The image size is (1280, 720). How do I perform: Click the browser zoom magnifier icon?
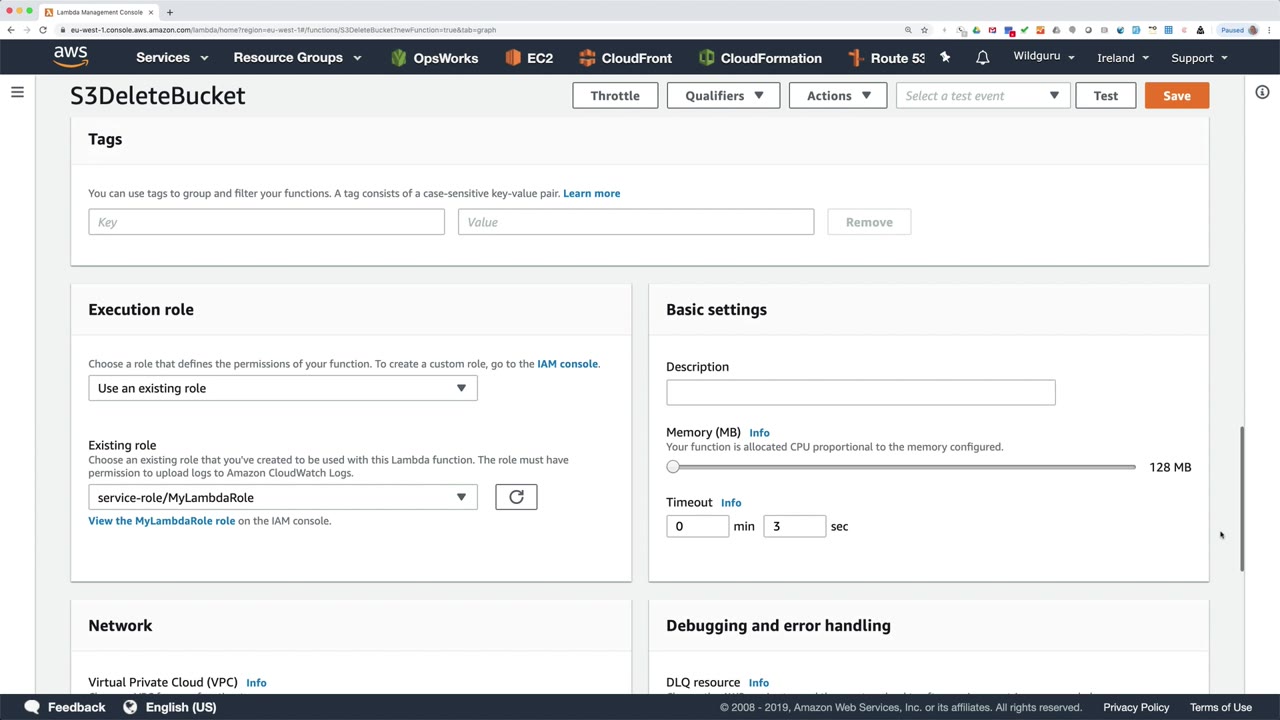tap(908, 30)
